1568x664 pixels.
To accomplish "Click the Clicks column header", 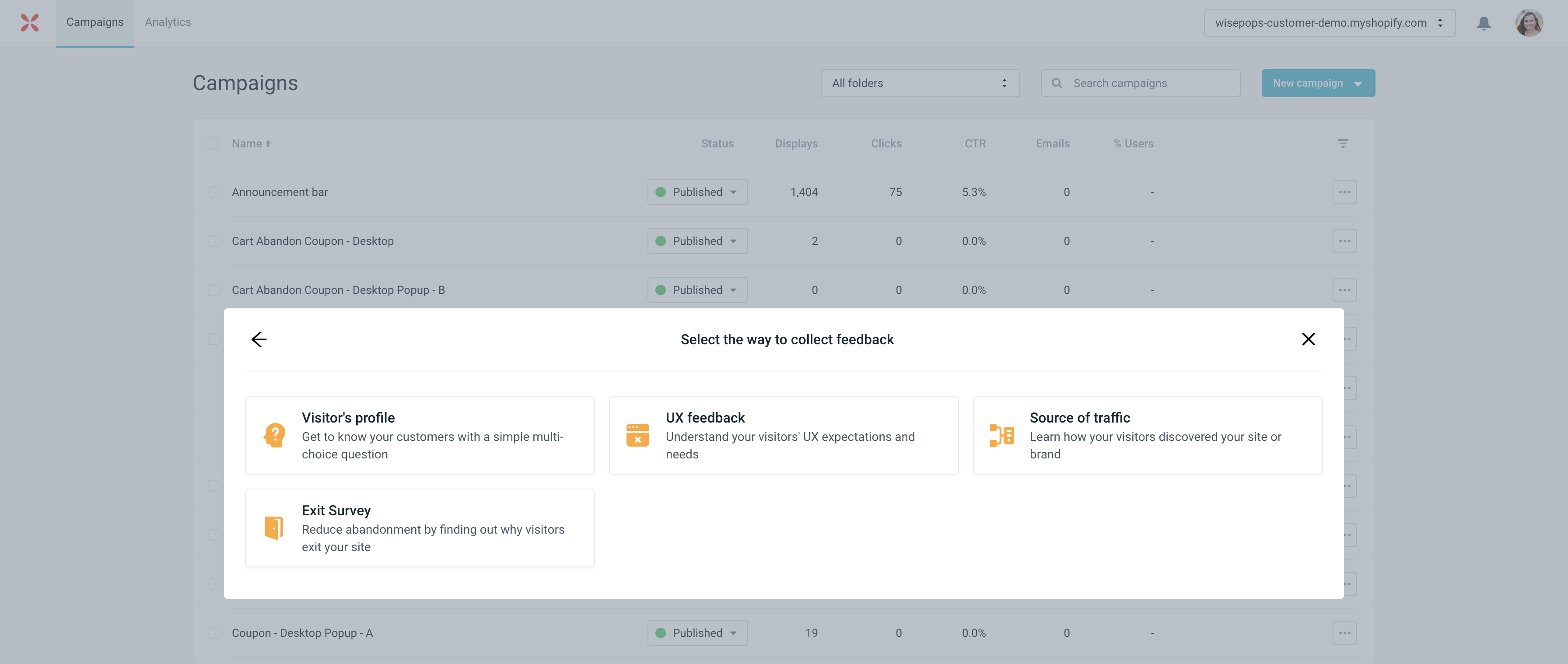I will (886, 143).
